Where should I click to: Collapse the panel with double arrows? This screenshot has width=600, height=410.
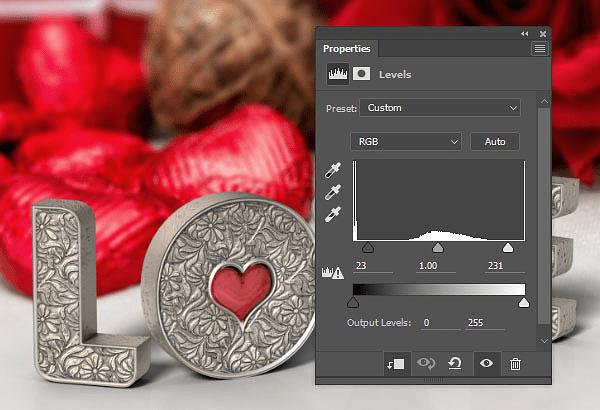coord(525,34)
